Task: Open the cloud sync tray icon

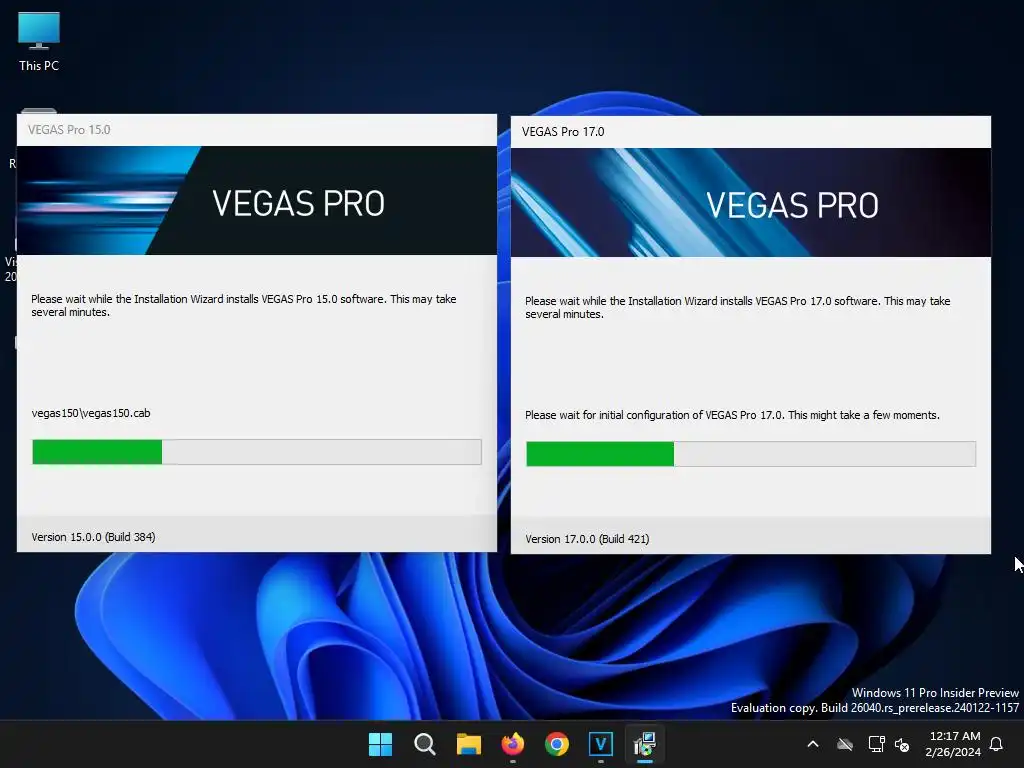Action: [845, 744]
